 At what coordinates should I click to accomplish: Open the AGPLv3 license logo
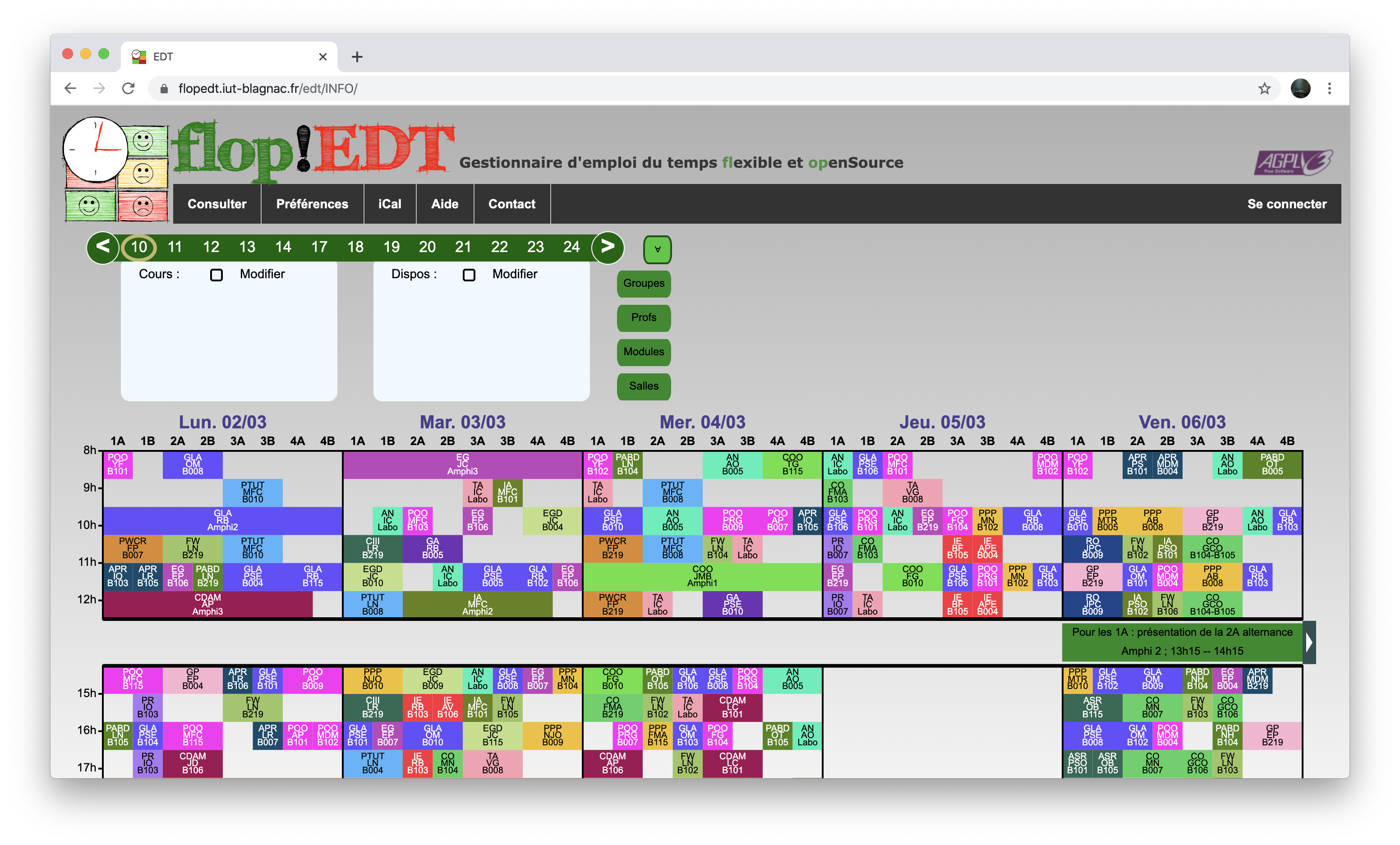1294,163
